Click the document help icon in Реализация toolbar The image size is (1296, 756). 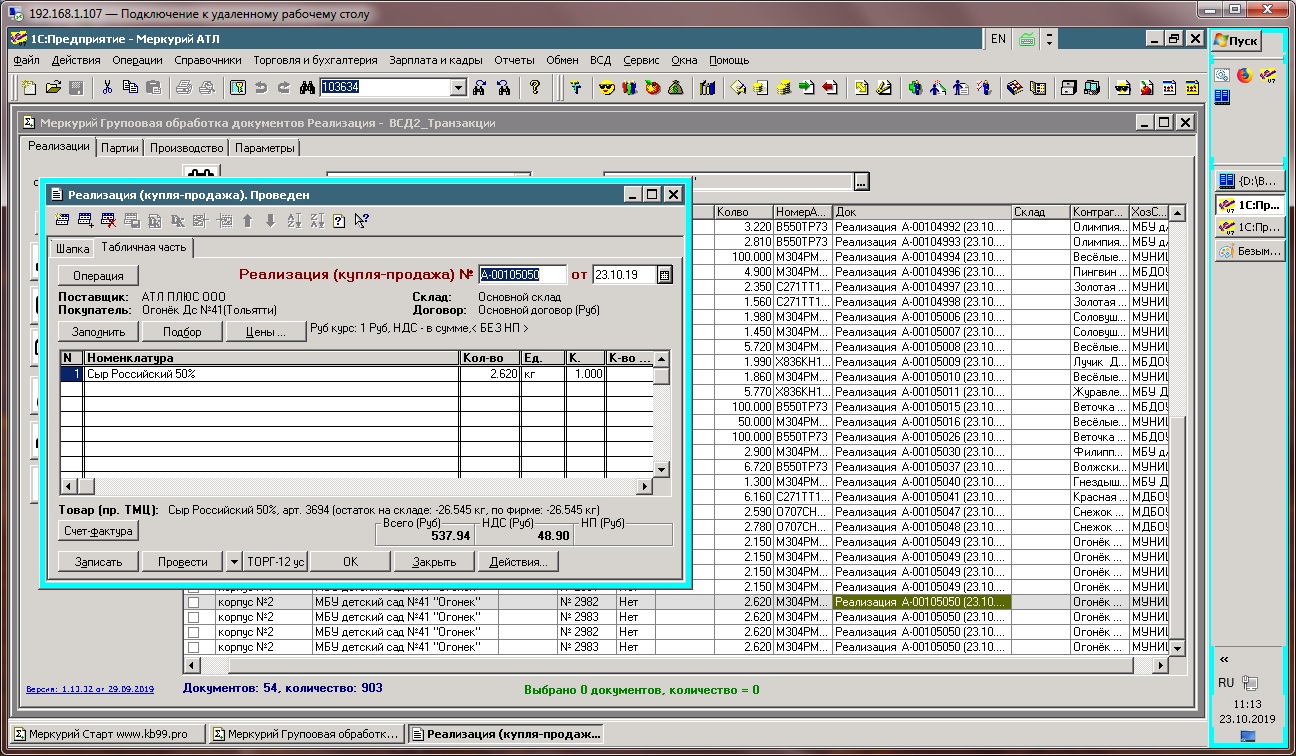339,221
